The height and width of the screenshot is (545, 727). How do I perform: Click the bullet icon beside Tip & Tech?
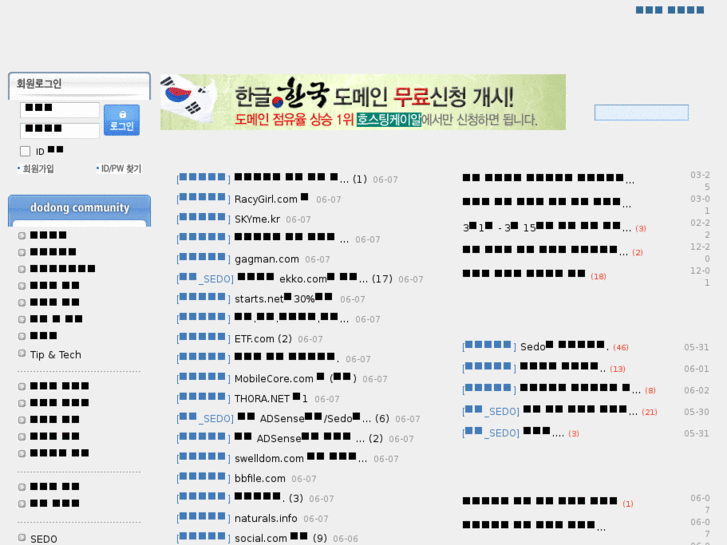pyautogui.click(x=22, y=353)
